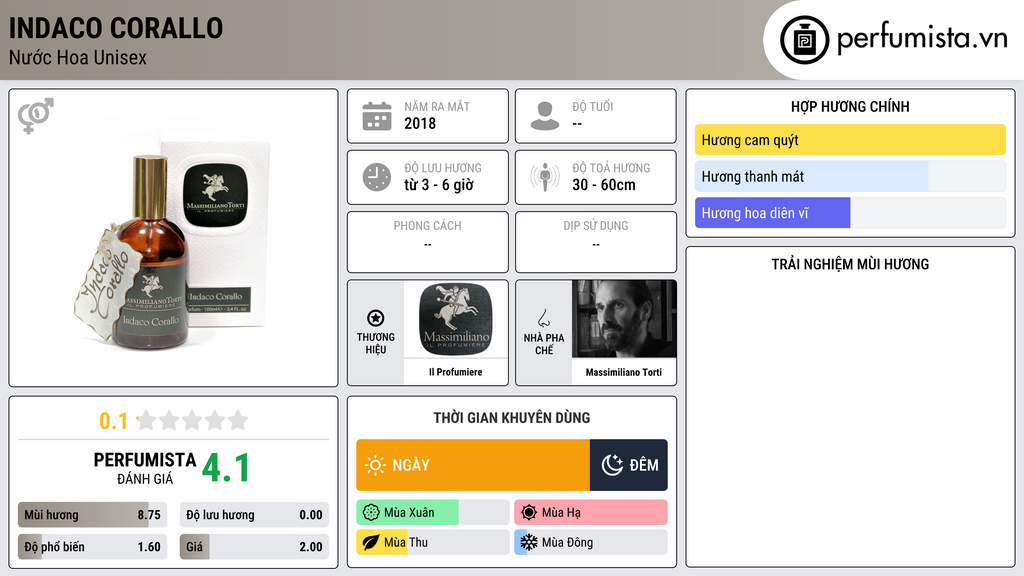Open the Massimiliano Torti perfumer photo
Screen dimensions: 1024x576
pos(624,319)
